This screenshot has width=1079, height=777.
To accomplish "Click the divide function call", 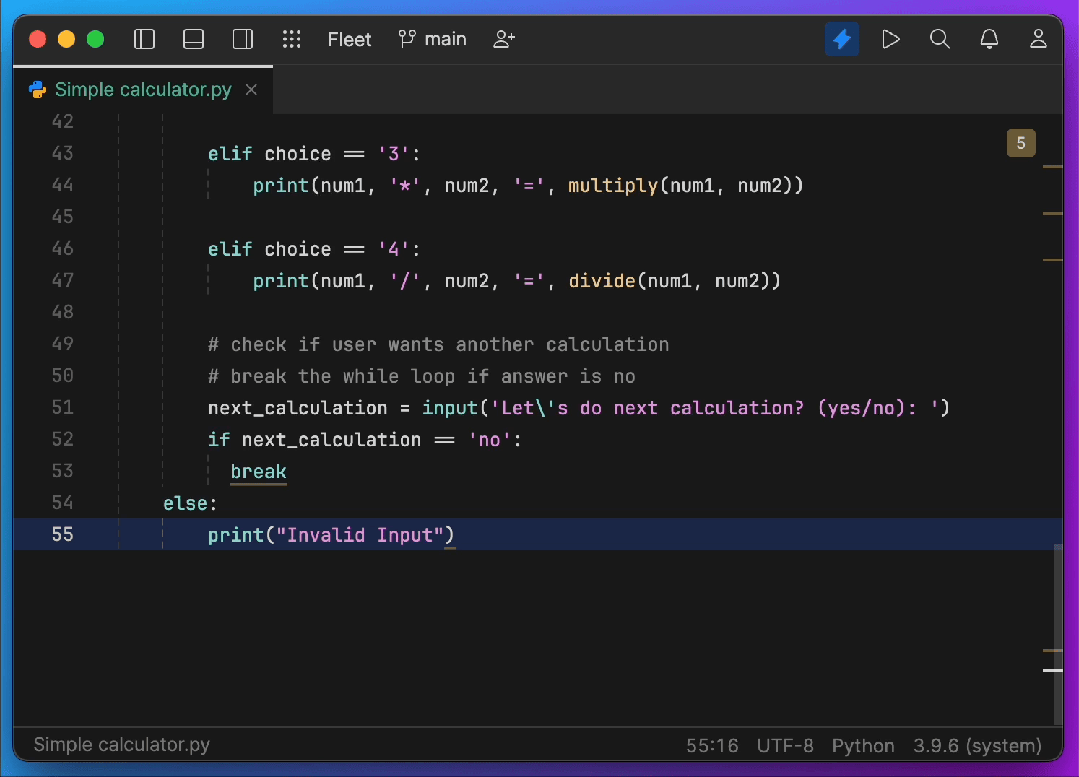I will 602,281.
